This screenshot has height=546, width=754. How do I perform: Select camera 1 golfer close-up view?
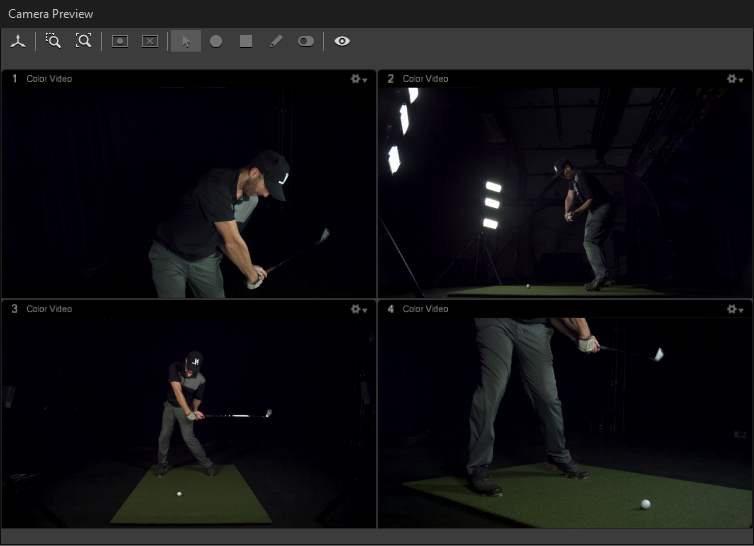pos(188,190)
